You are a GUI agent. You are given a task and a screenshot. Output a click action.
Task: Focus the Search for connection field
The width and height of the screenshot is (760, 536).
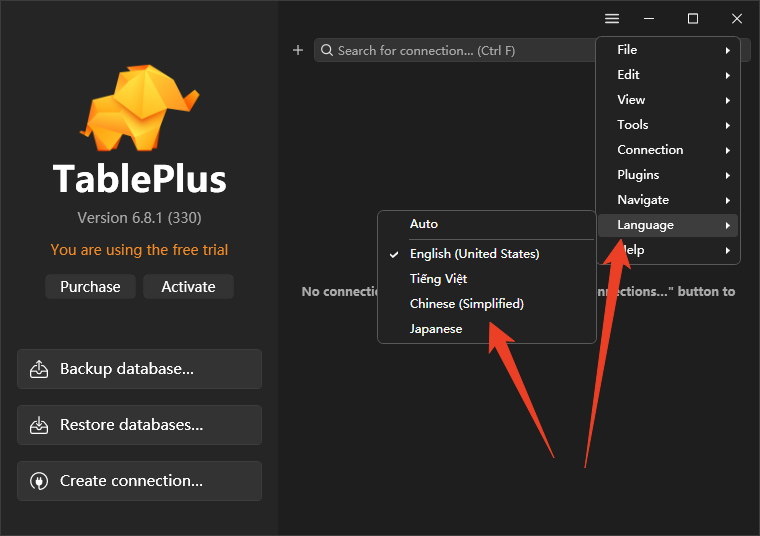[456, 50]
